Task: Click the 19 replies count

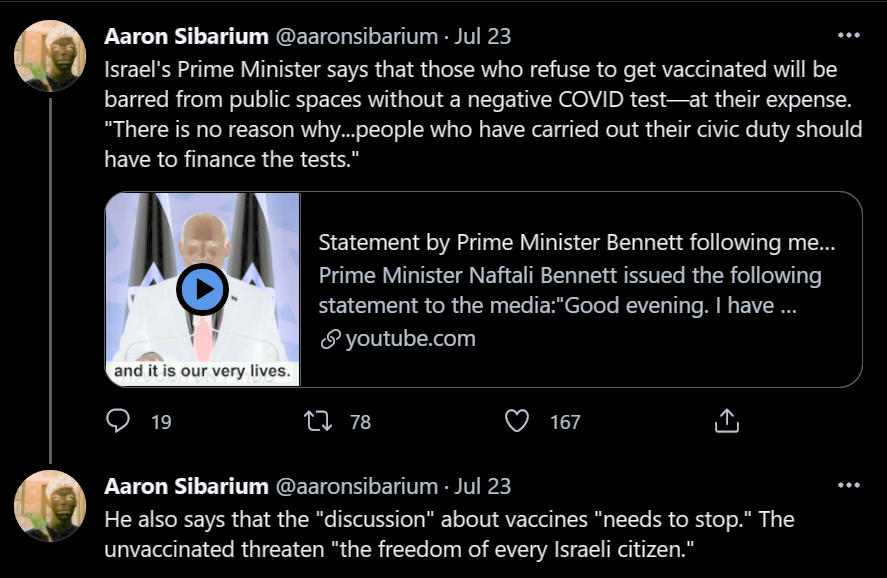Action: coord(161,422)
